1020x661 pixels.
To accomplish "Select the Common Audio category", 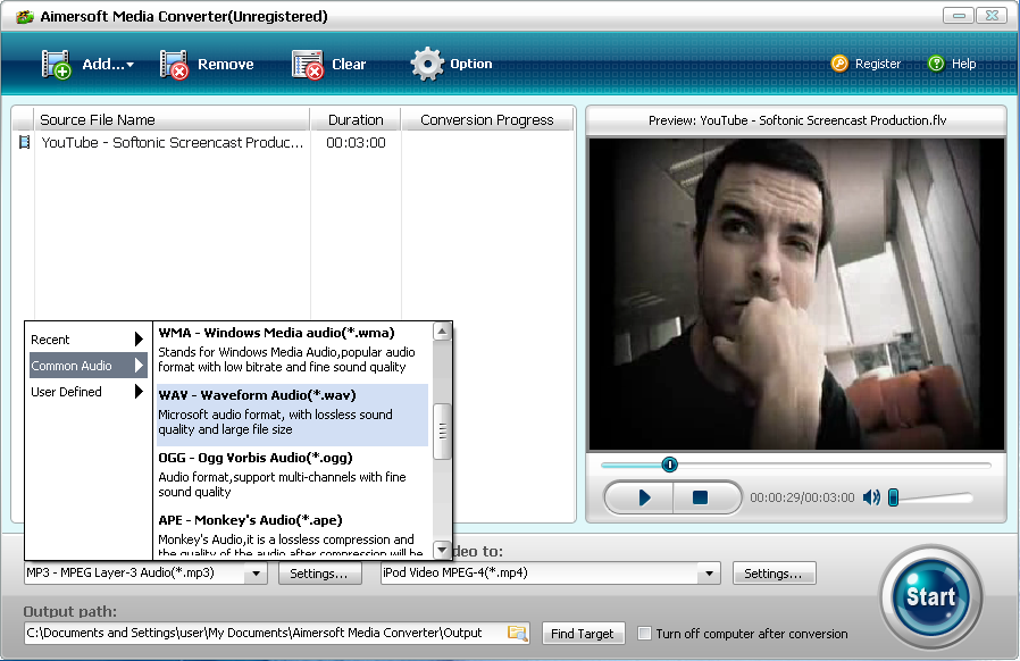I will click(x=88, y=366).
